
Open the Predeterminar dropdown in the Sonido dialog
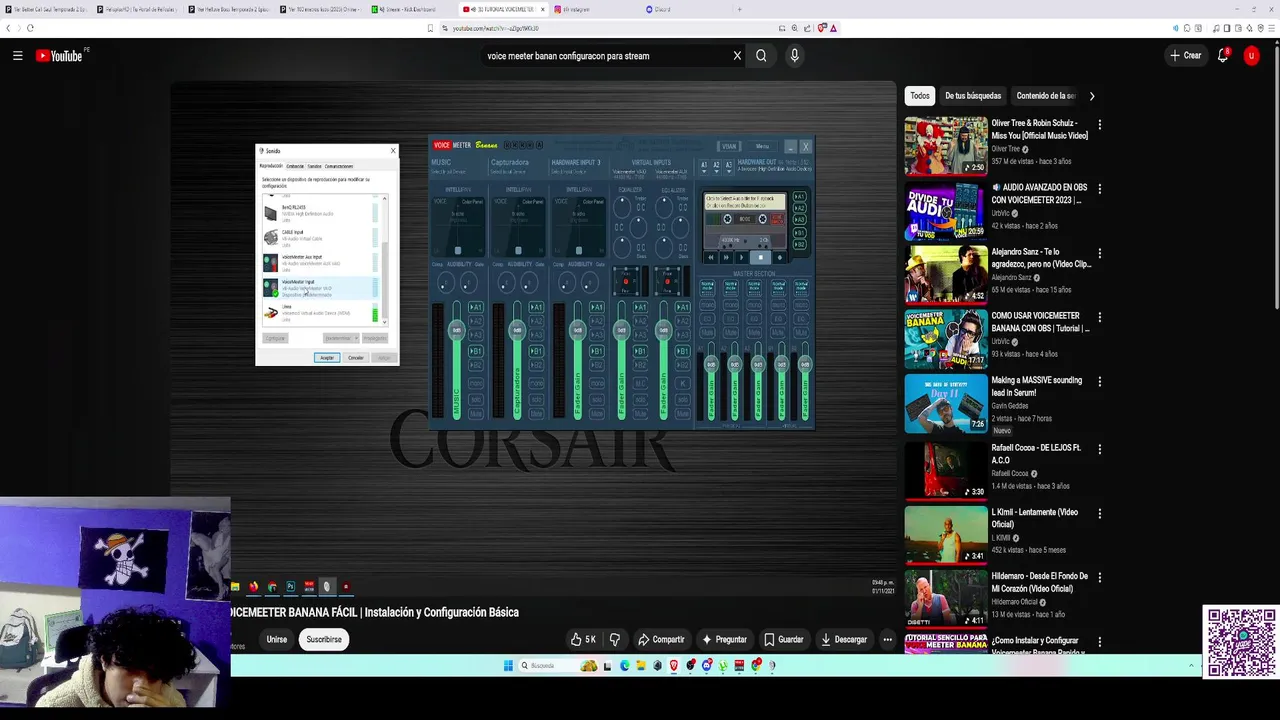[x=341, y=338]
